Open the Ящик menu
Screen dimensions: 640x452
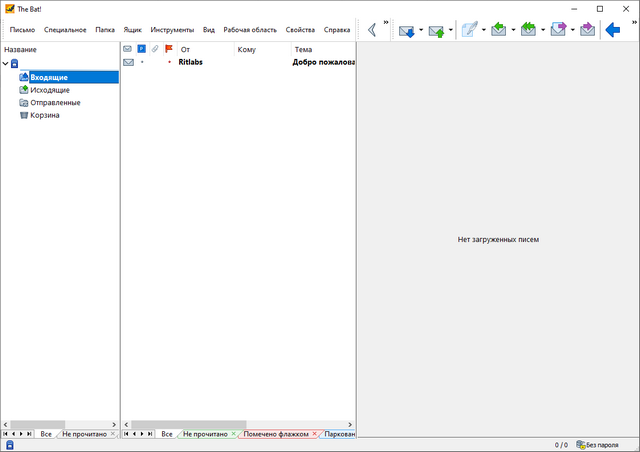coord(133,30)
